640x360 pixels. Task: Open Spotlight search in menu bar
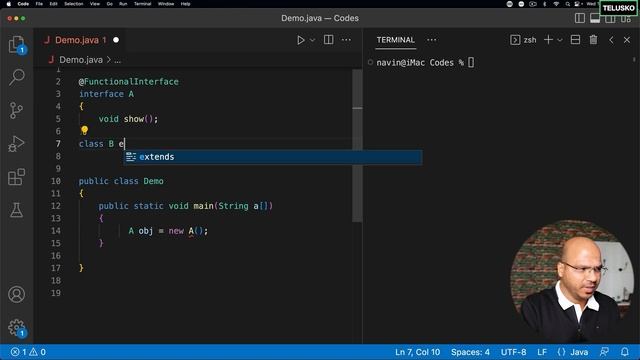click(x=567, y=4)
